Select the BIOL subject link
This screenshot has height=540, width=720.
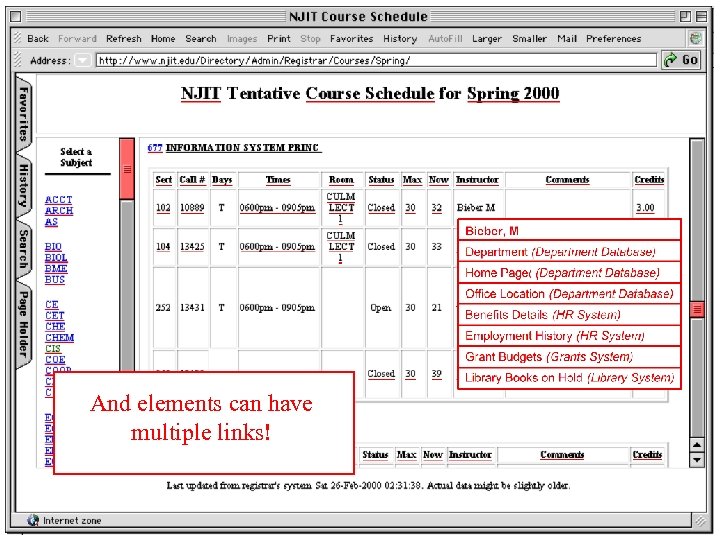pyautogui.click(x=56, y=258)
